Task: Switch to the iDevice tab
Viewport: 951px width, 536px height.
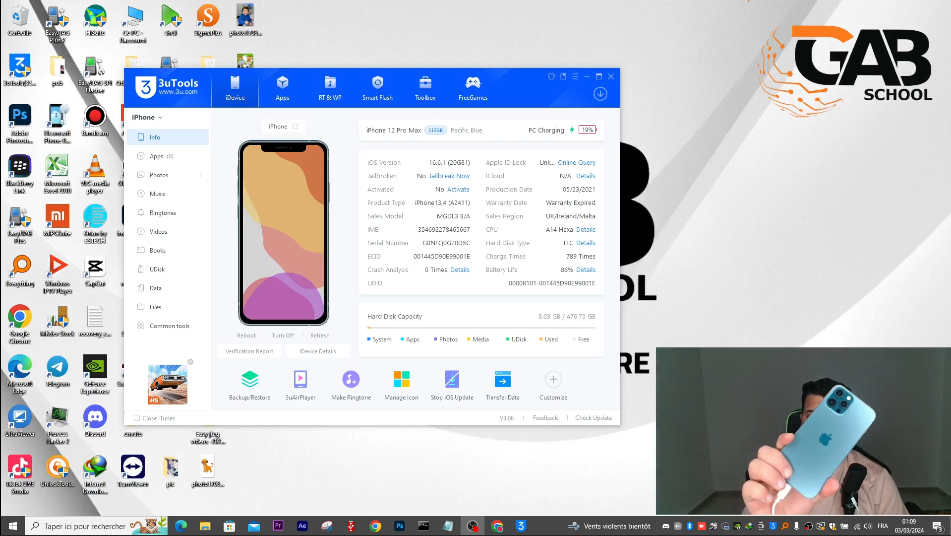Action: click(x=235, y=88)
